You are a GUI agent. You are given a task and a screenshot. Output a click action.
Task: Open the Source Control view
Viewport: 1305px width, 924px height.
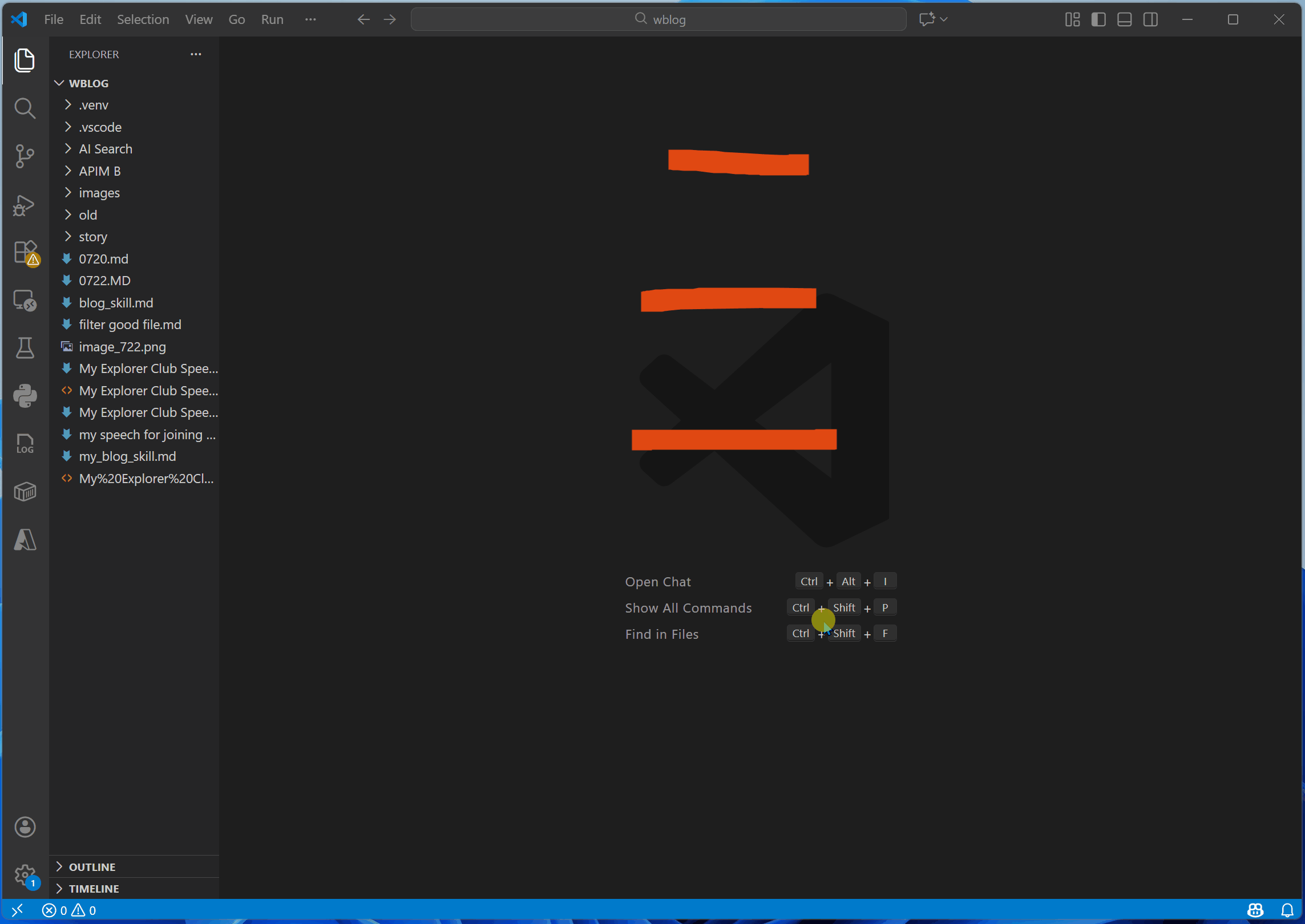[x=25, y=156]
